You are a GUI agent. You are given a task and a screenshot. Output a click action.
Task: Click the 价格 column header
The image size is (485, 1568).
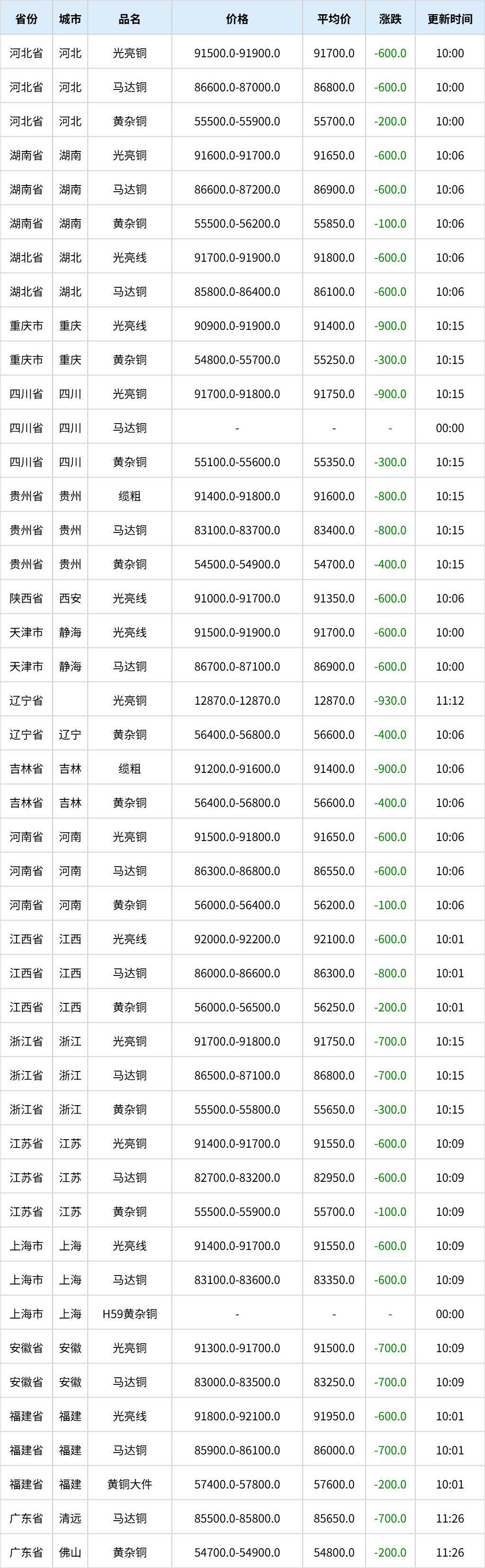(237, 19)
